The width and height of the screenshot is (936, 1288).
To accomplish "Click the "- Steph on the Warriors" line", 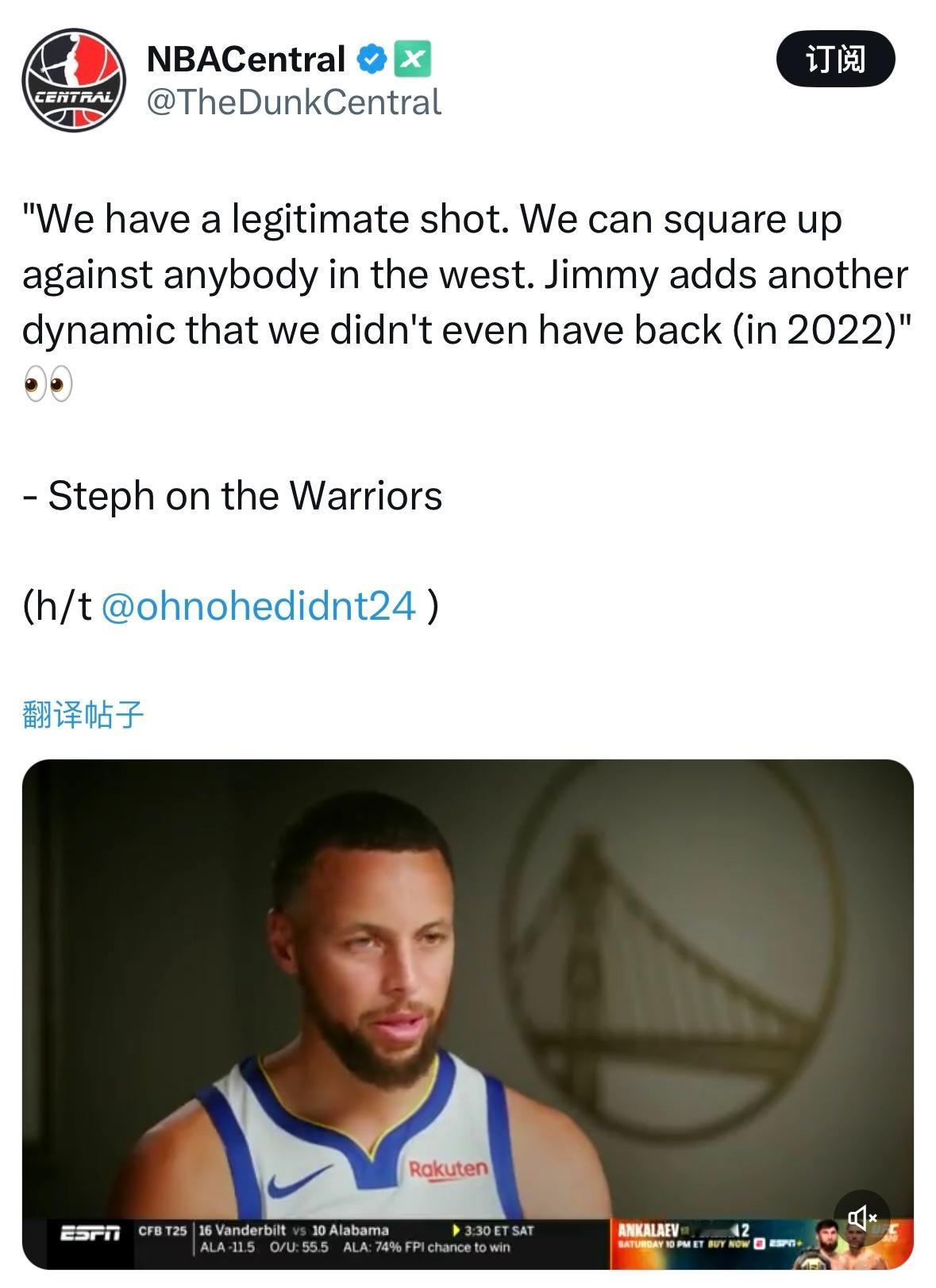I will pos(233,496).
